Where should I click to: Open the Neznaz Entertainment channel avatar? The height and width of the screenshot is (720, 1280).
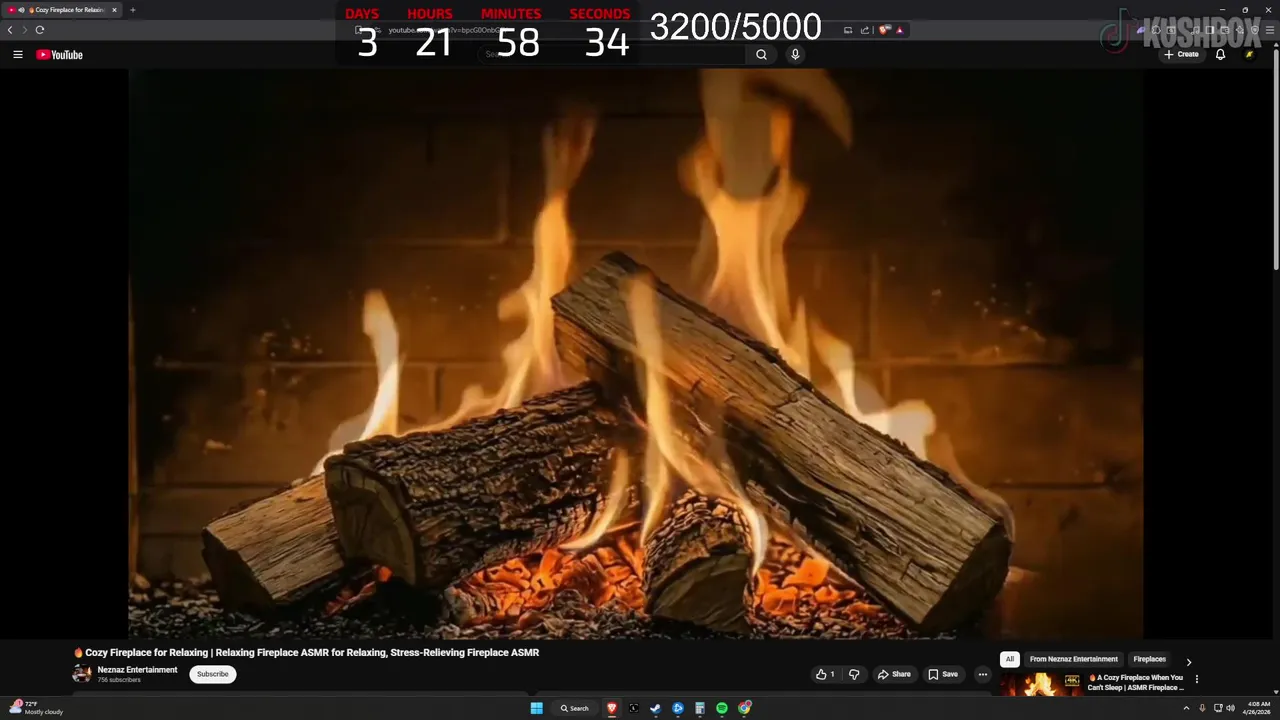82,674
